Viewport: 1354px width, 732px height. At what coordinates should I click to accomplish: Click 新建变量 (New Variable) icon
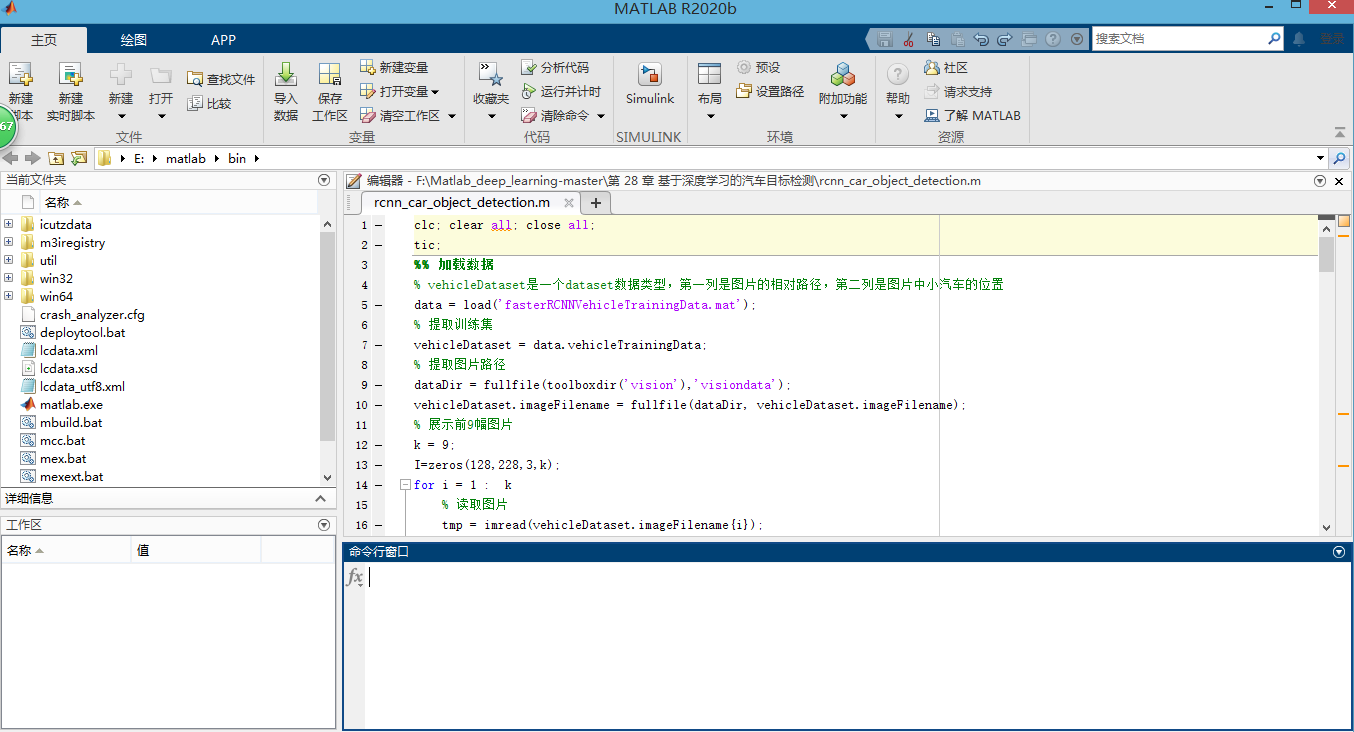[x=368, y=67]
